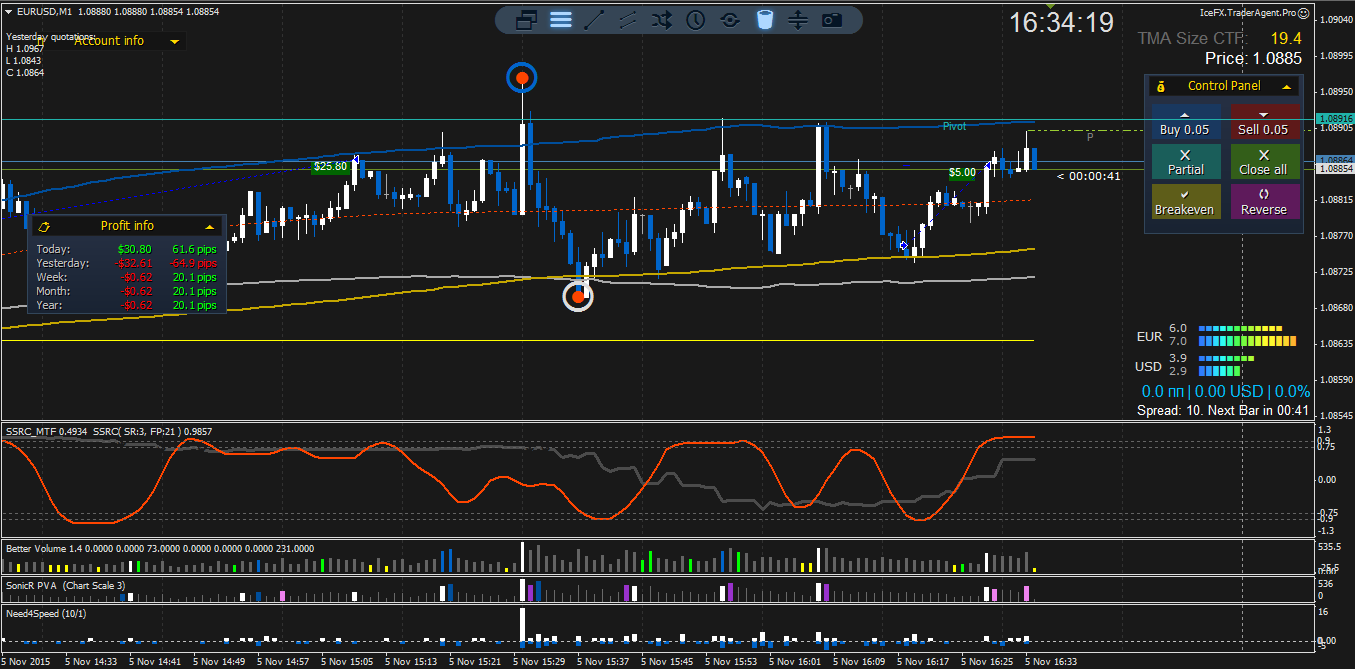Open the Account info panel header
This screenshot has width=1355, height=669.
click(110, 41)
